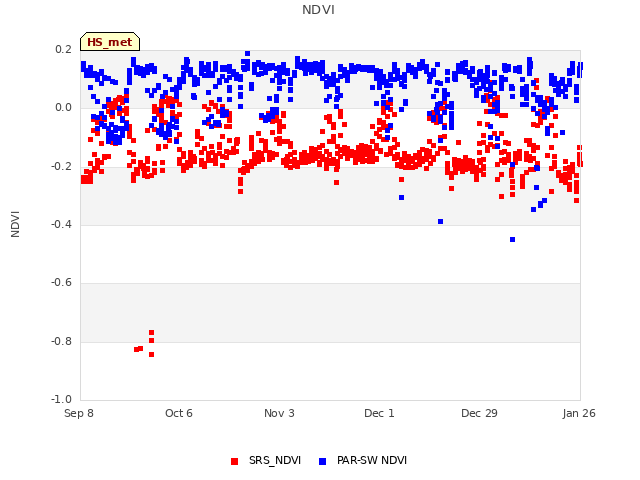Click the -0.6 y-axis tick label
Viewport: 640px width, 480px height.
[x=61, y=282]
